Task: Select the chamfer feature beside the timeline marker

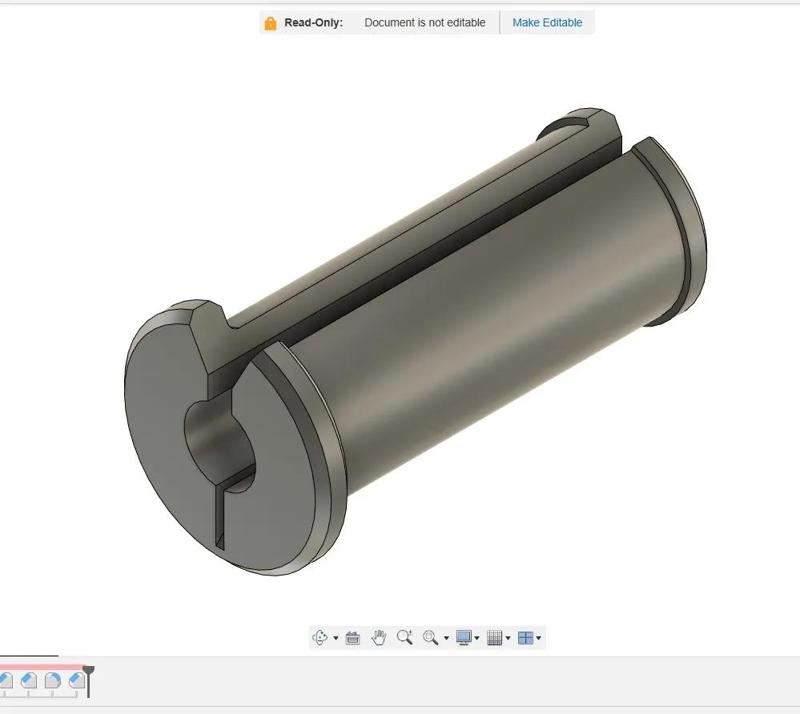Action: coord(77,680)
